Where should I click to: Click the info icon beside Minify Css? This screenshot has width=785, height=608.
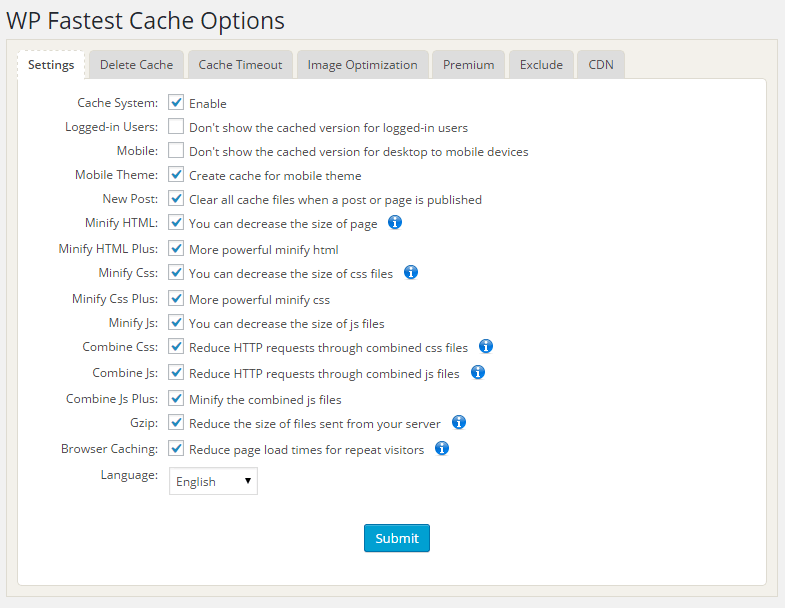(x=410, y=272)
